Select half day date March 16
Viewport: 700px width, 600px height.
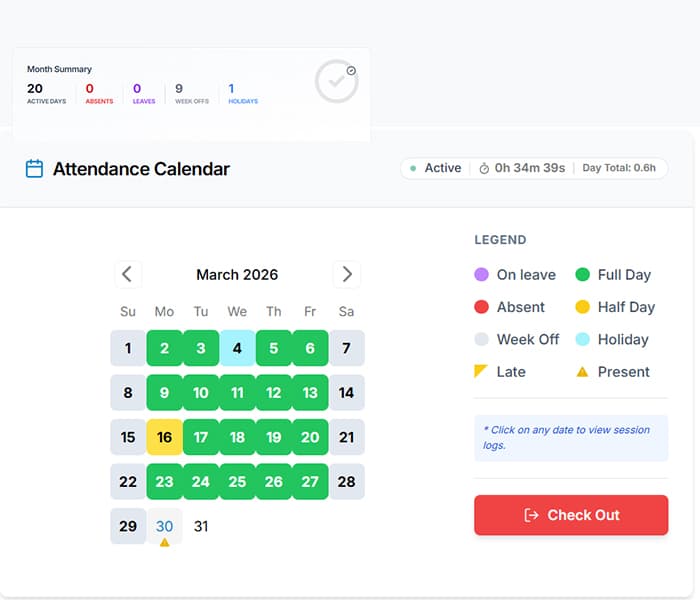[x=164, y=437]
